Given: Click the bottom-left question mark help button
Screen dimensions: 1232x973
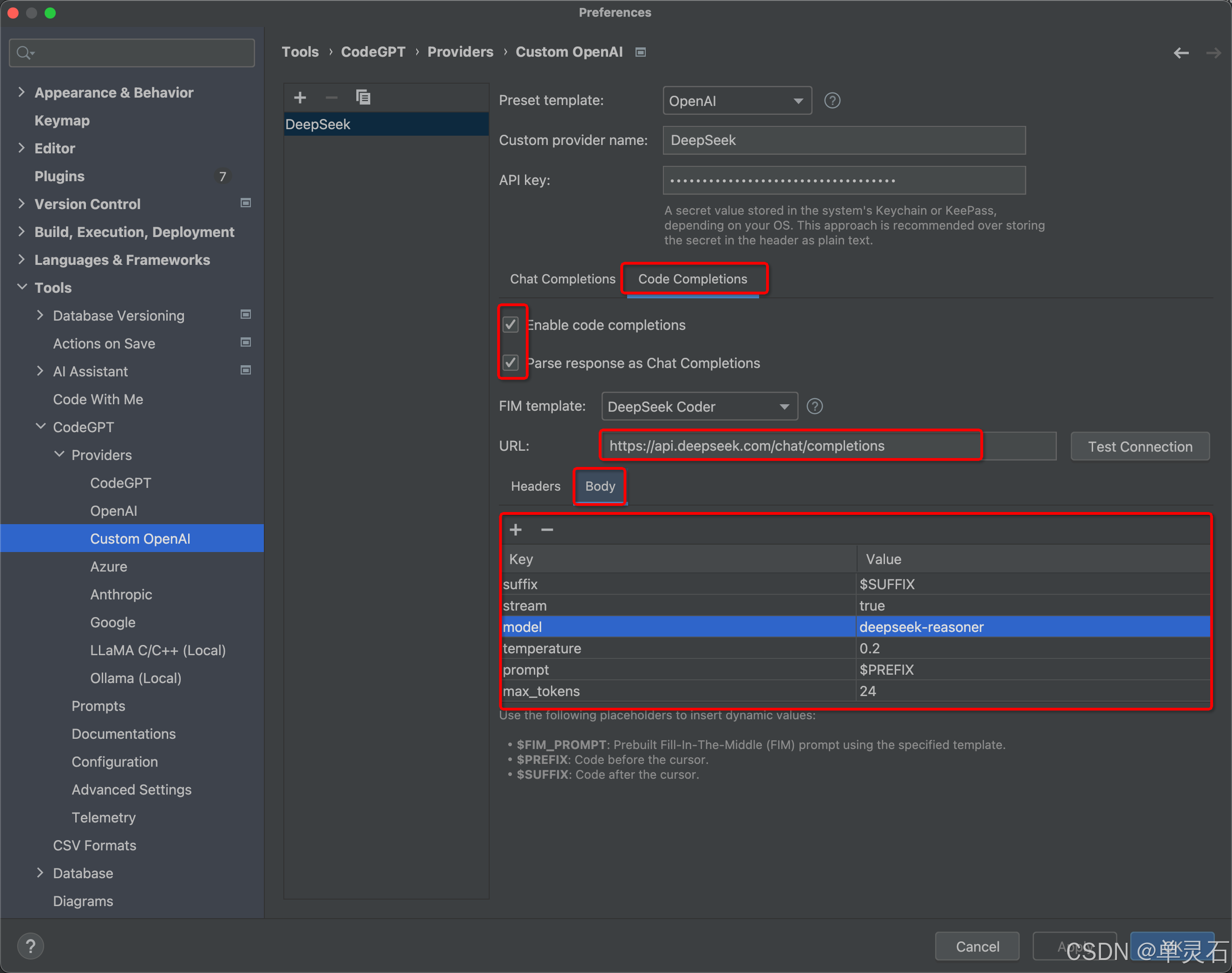Looking at the screenshot, I should [31, 946].
